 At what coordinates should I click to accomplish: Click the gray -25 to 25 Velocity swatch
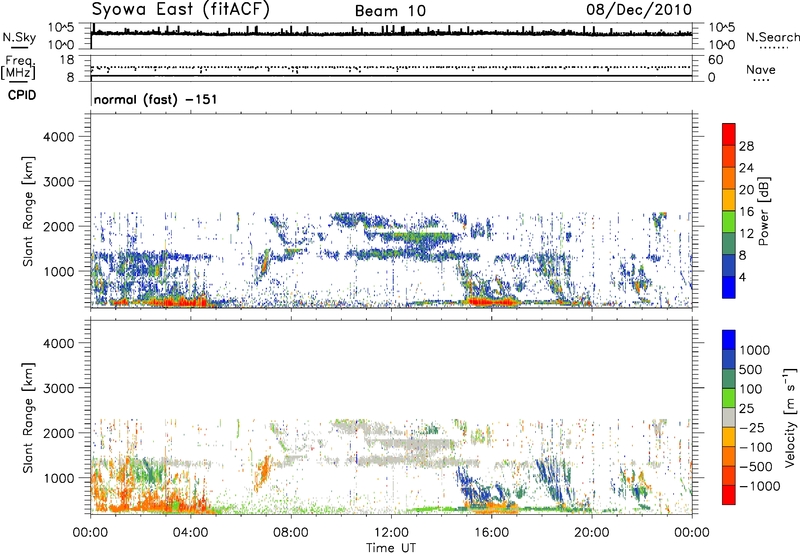(x=729, y=418)
